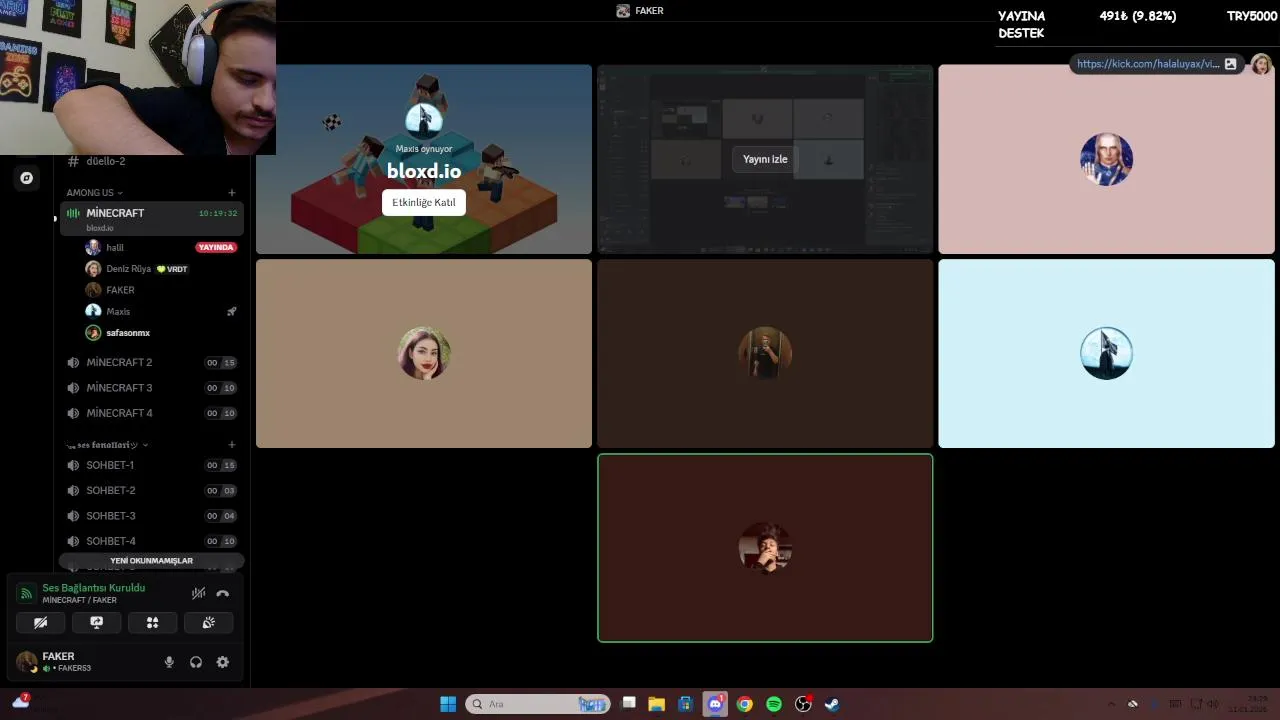Join the SOHBET-2 voice channel
The image size is (1280, 720).
click(150, 490)
